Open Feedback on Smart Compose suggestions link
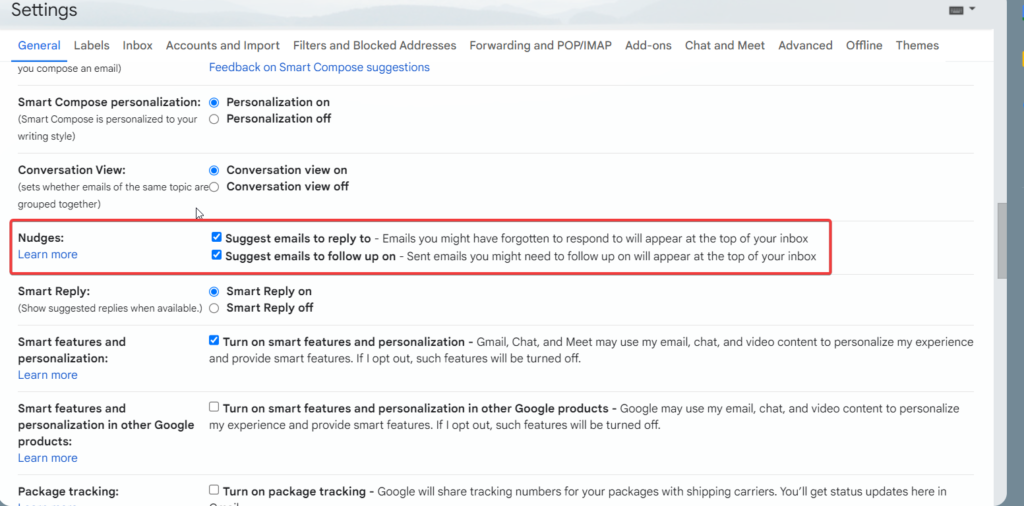The image size is (1024, 506). click(x=319, y=67)
